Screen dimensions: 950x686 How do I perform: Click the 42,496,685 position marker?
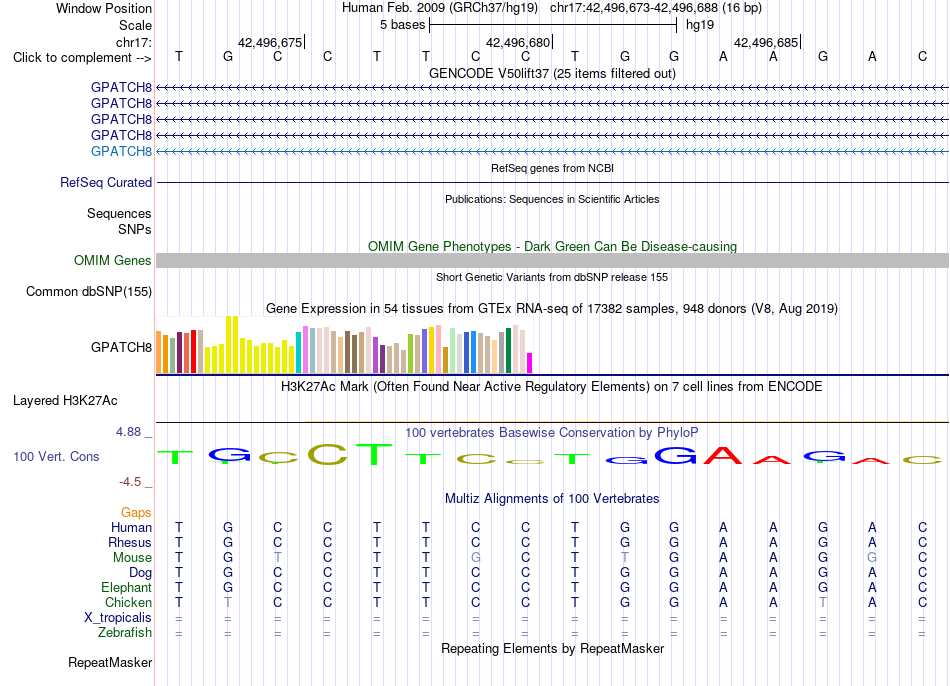click(766, 42)
